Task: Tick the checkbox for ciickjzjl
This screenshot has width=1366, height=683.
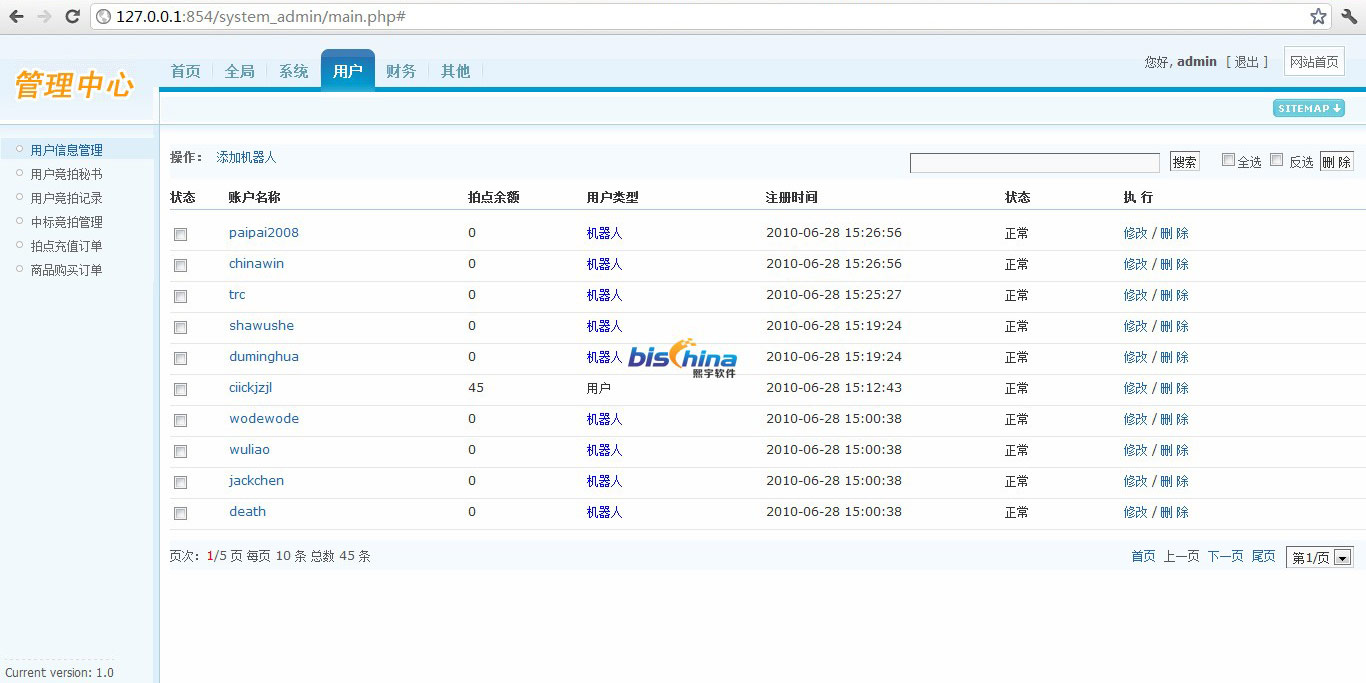Action: (x=180, y=390)
